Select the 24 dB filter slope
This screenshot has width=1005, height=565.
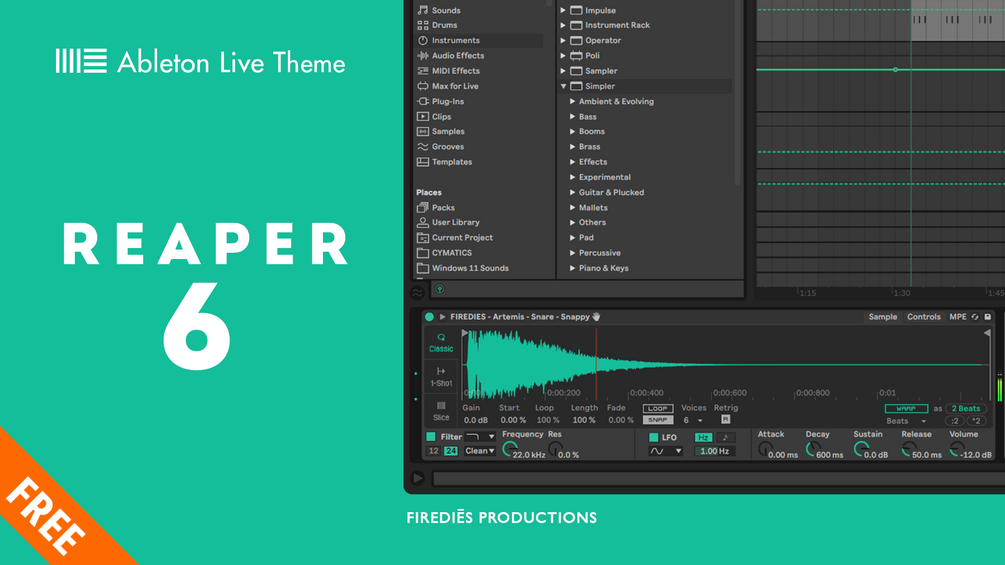pos(451,451)
